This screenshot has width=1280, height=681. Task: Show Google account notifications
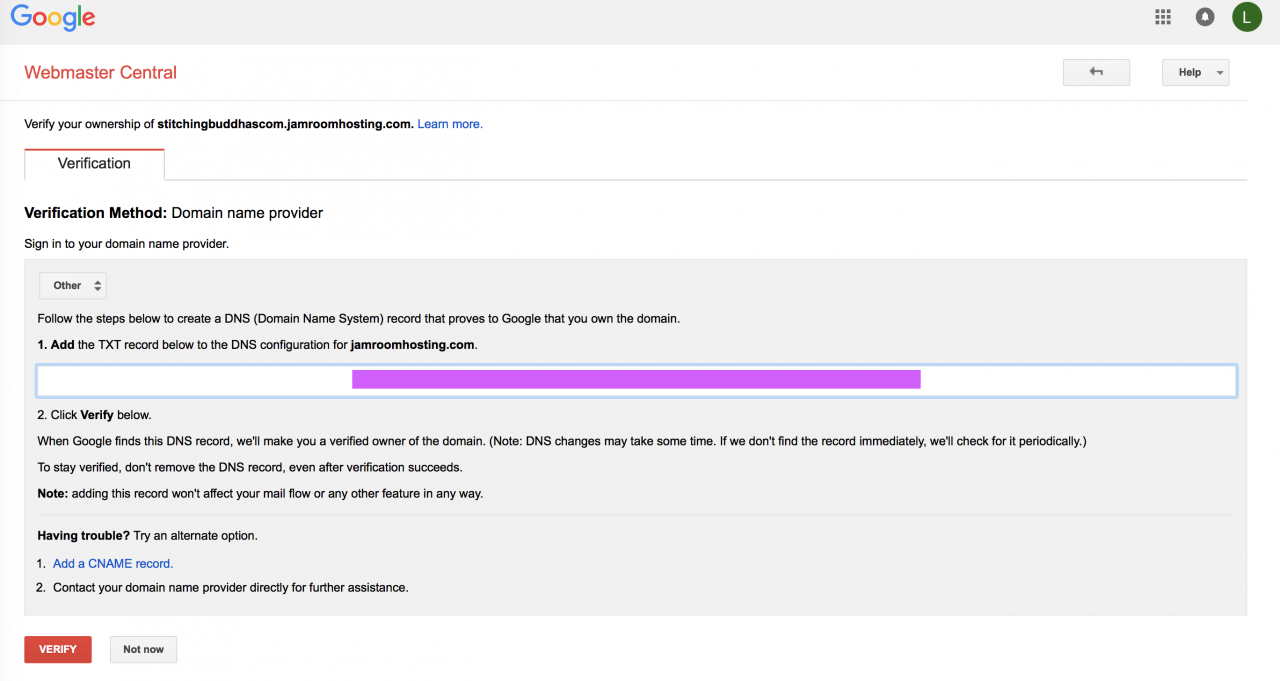tap(1205, 17)
